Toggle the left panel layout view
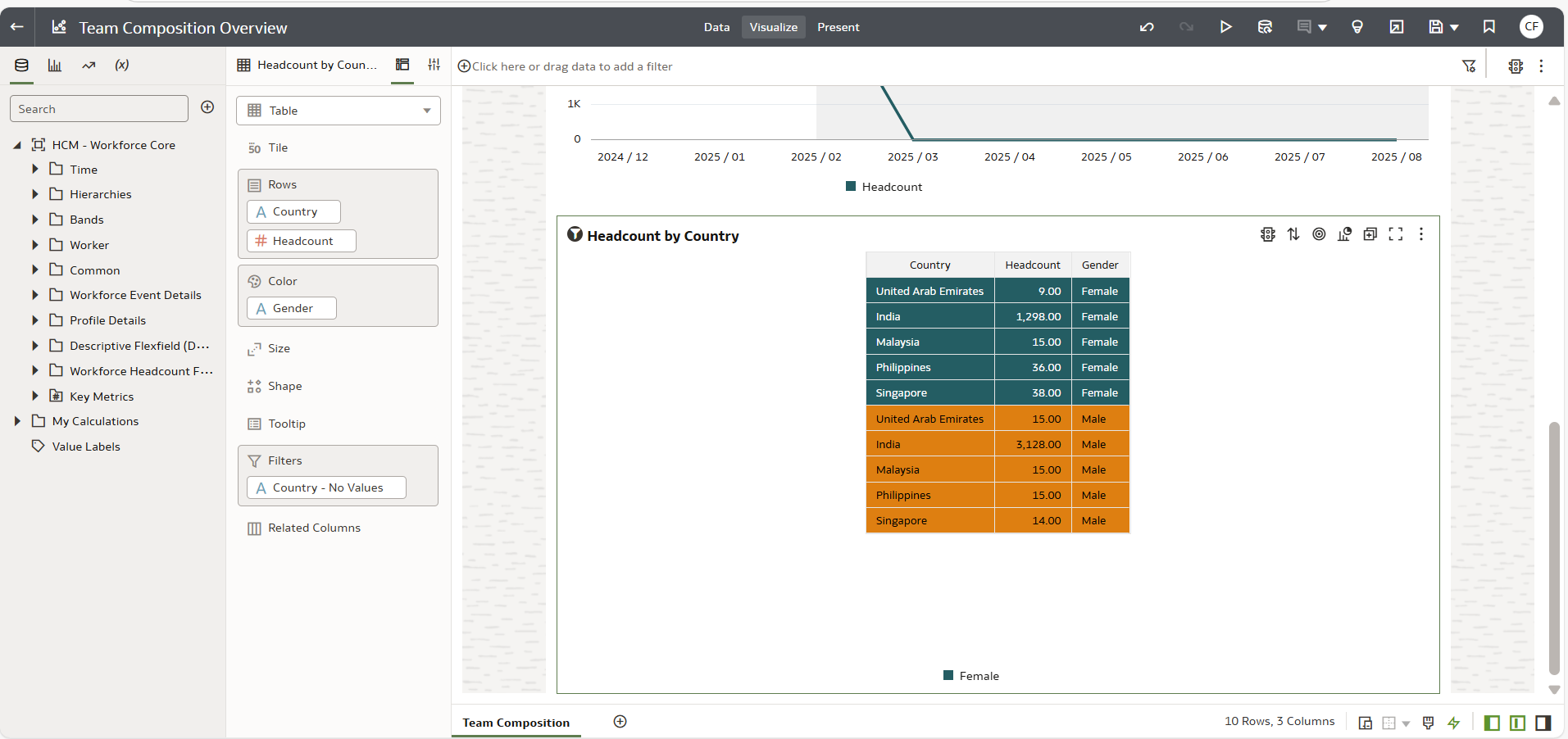 point(1492,723)
